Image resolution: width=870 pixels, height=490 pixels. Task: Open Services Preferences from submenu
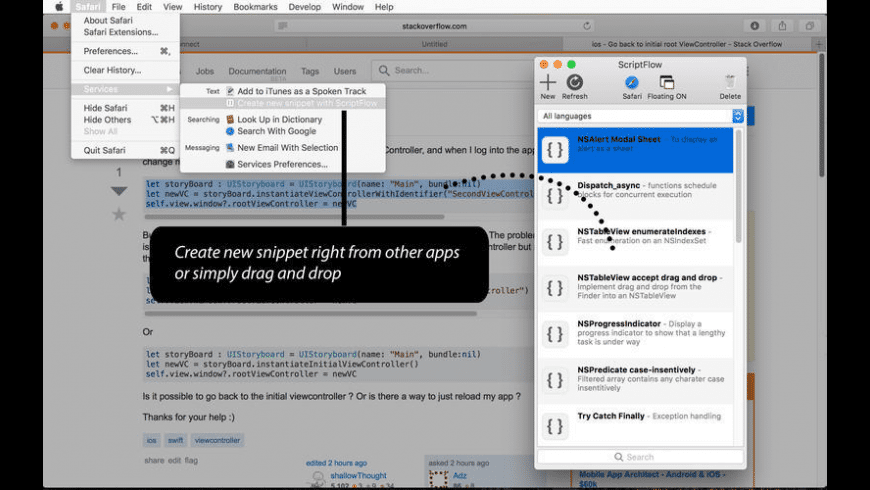282,164
